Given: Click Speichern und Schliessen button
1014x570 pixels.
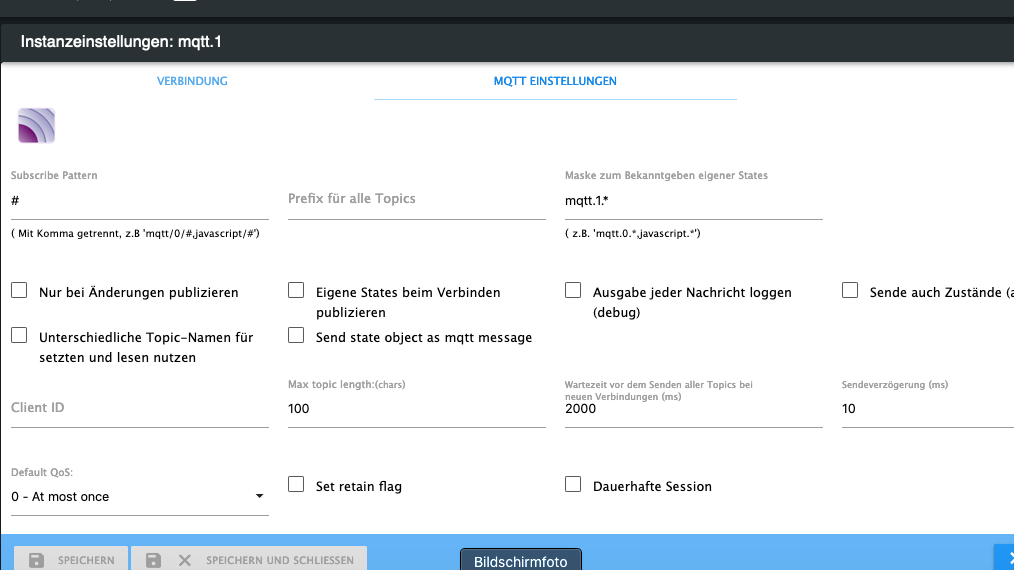Looking at the screenshot, I should pyautogui.click(x=249, y=560).
